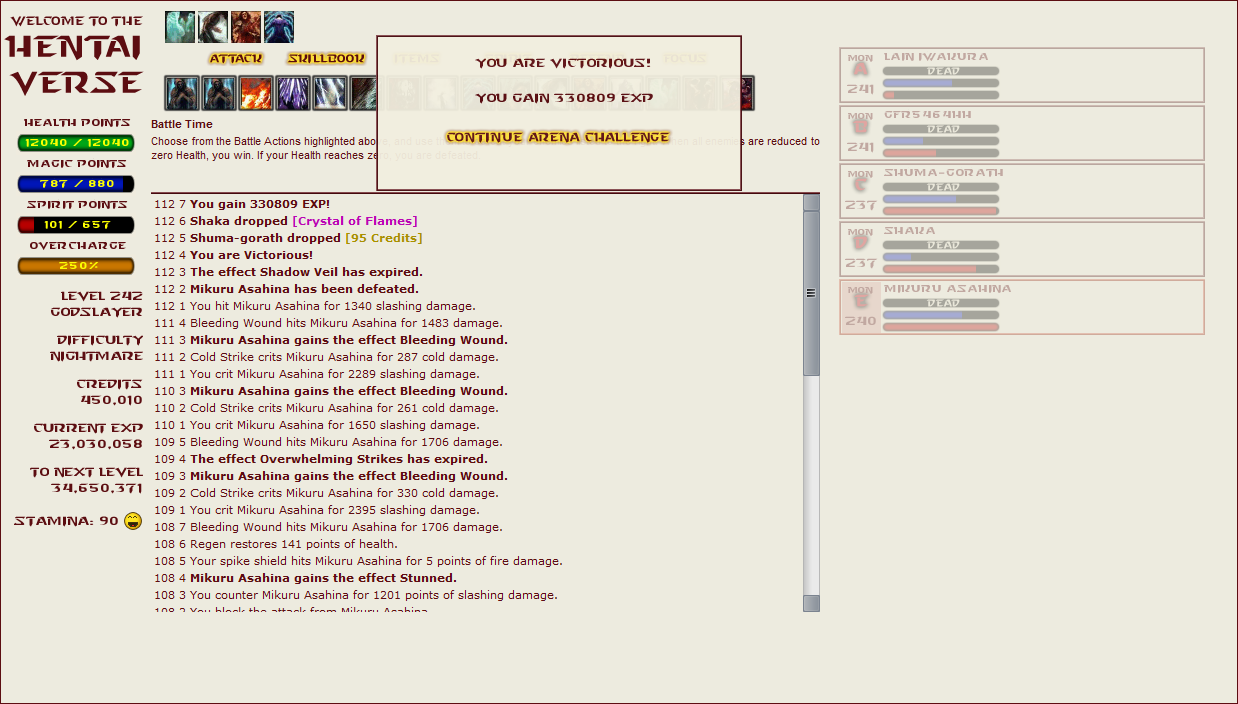The height and width of the screenshot is (704, 1238).
Task: Click 'Mikuru Asahina has been defeated.' log line
Action: tap(304, 289)
